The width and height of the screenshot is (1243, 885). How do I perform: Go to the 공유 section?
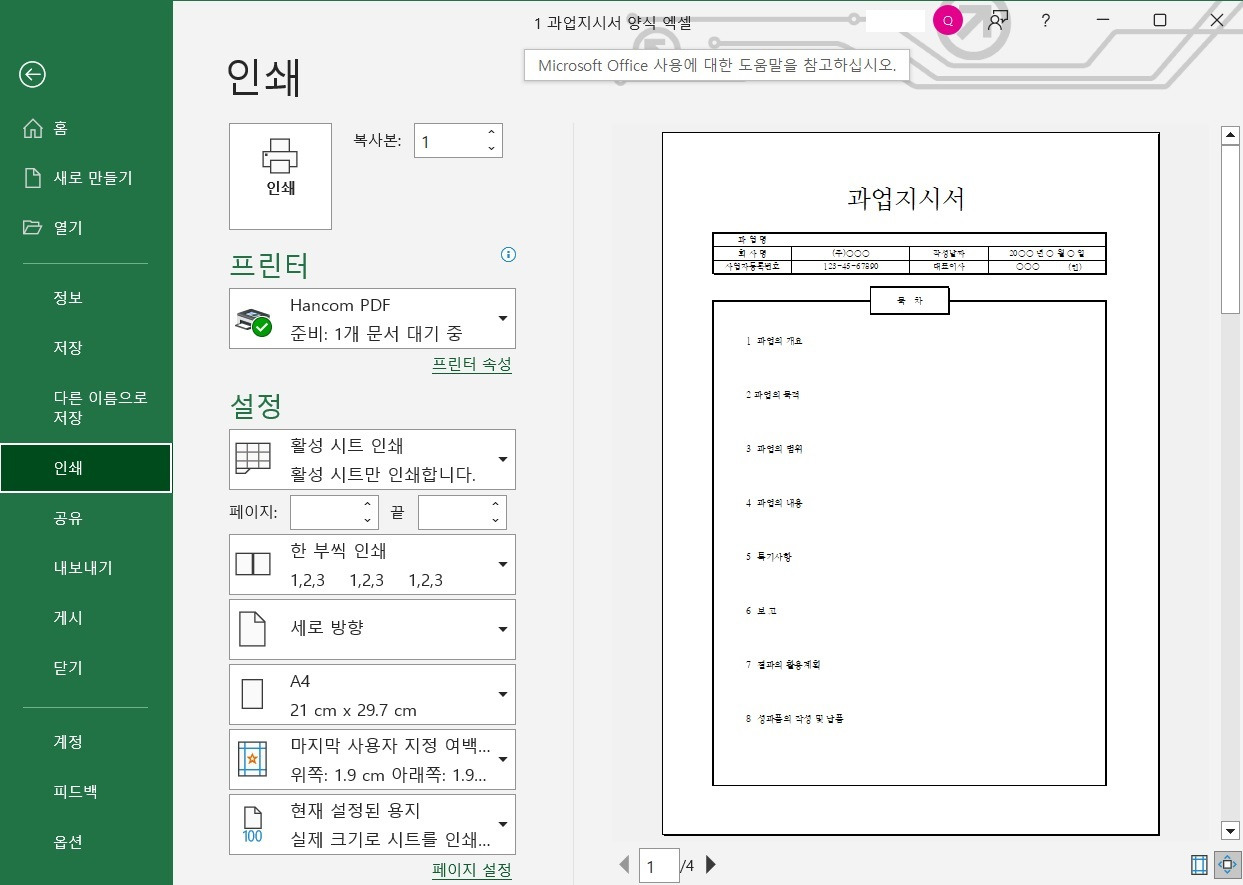pyautogui.click(x=65, y=517)
